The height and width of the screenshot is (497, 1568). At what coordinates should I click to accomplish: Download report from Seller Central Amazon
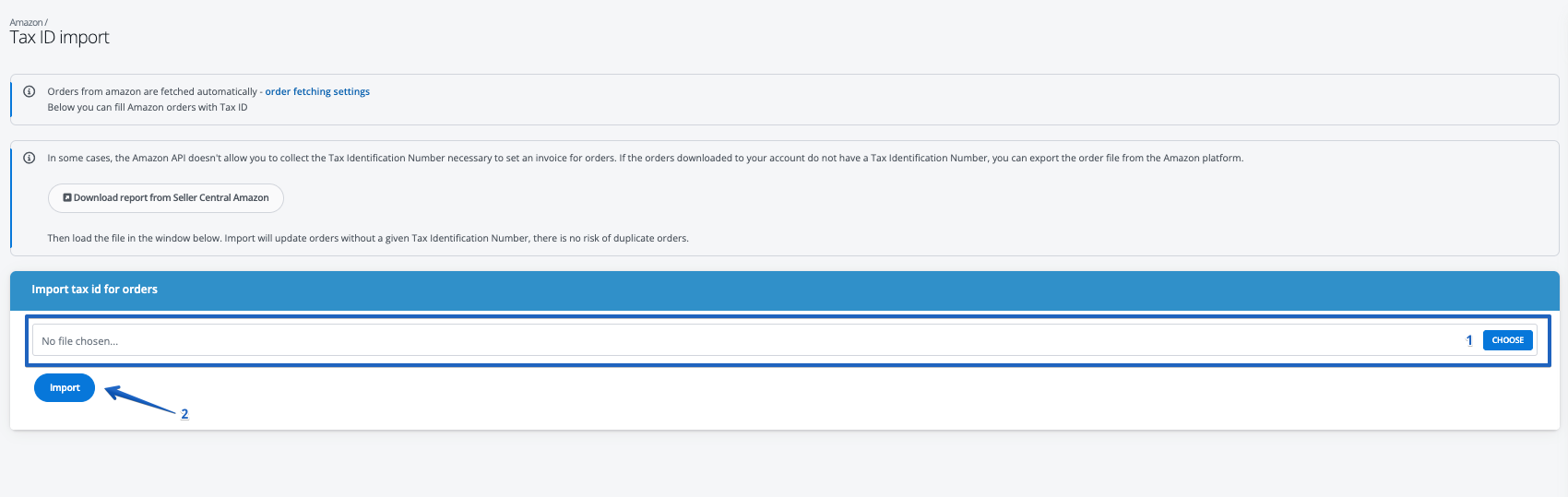pyautogui.click(x=166, y=197)
